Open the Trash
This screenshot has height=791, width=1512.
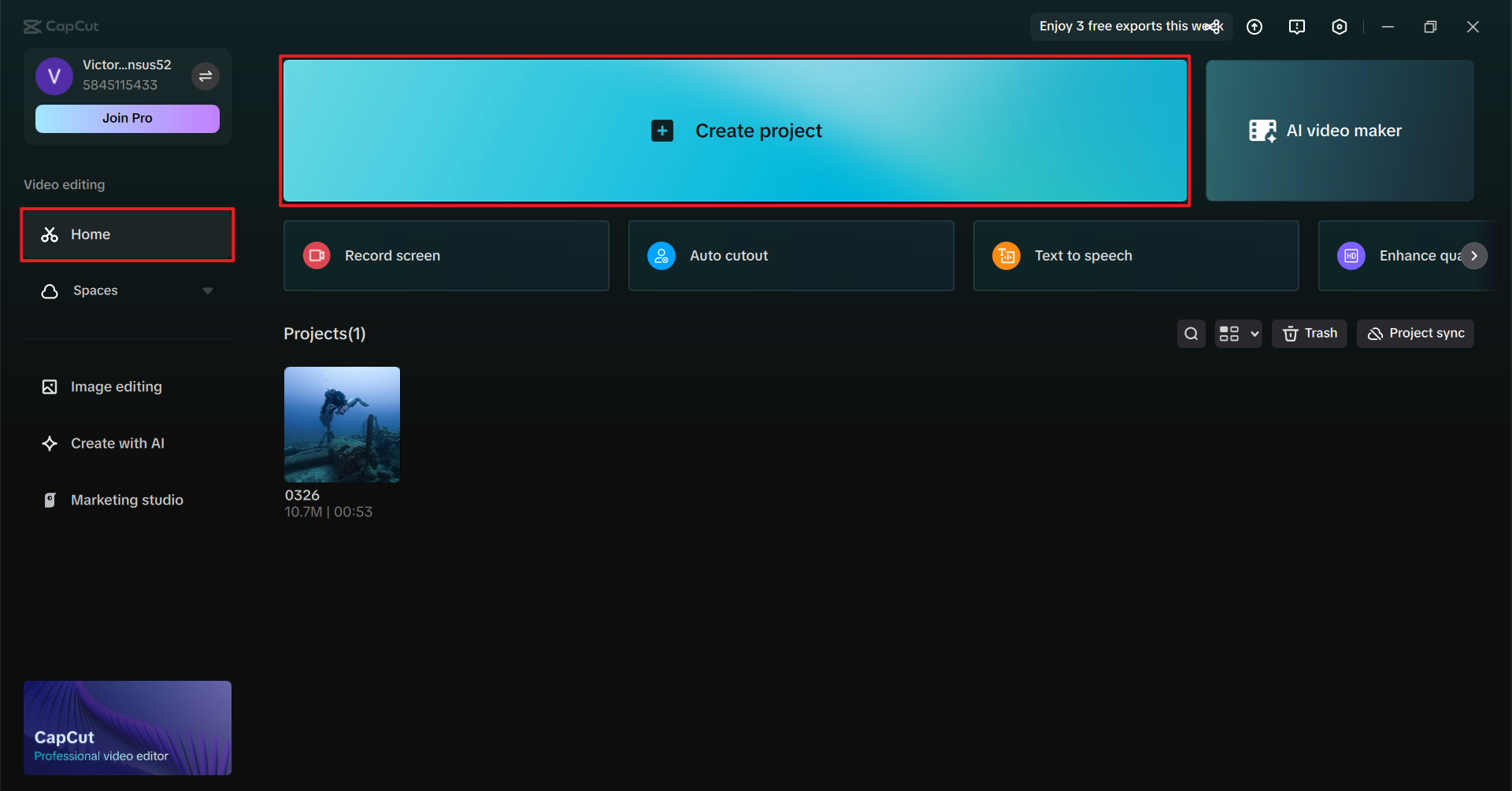[1309, 333]
